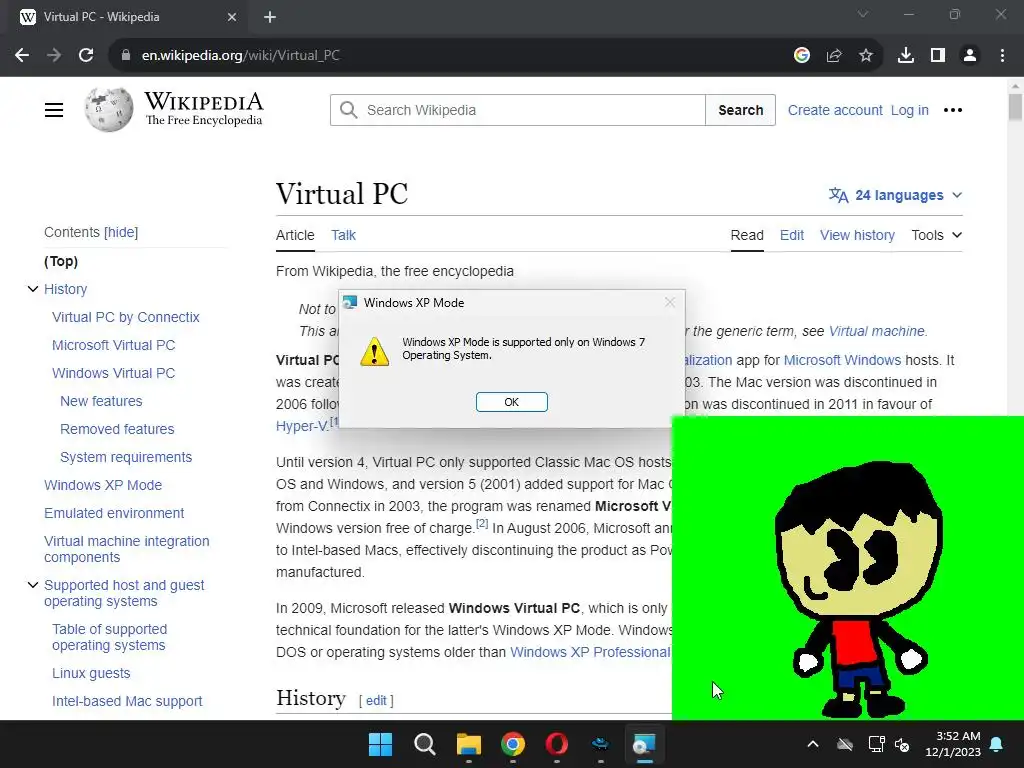Open the View history tab

857,235
